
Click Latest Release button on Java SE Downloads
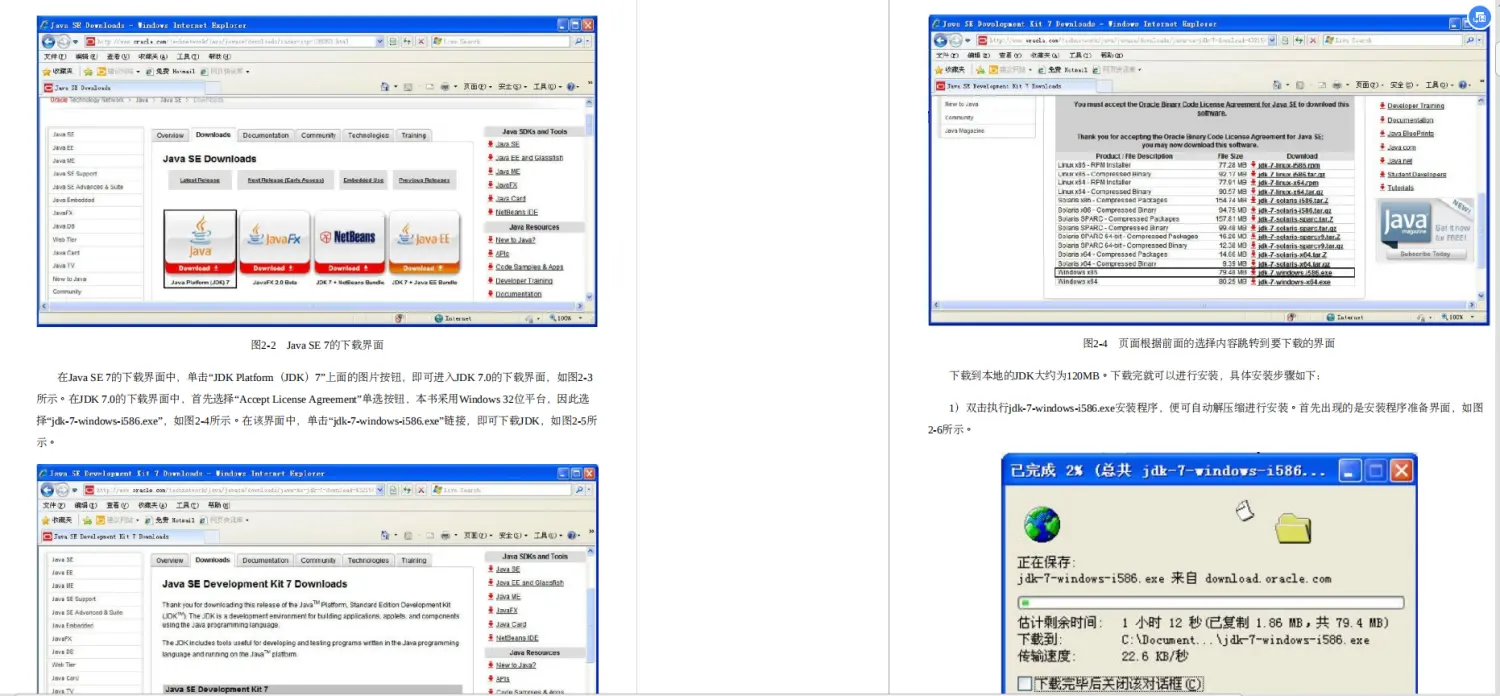click(200, 180)
